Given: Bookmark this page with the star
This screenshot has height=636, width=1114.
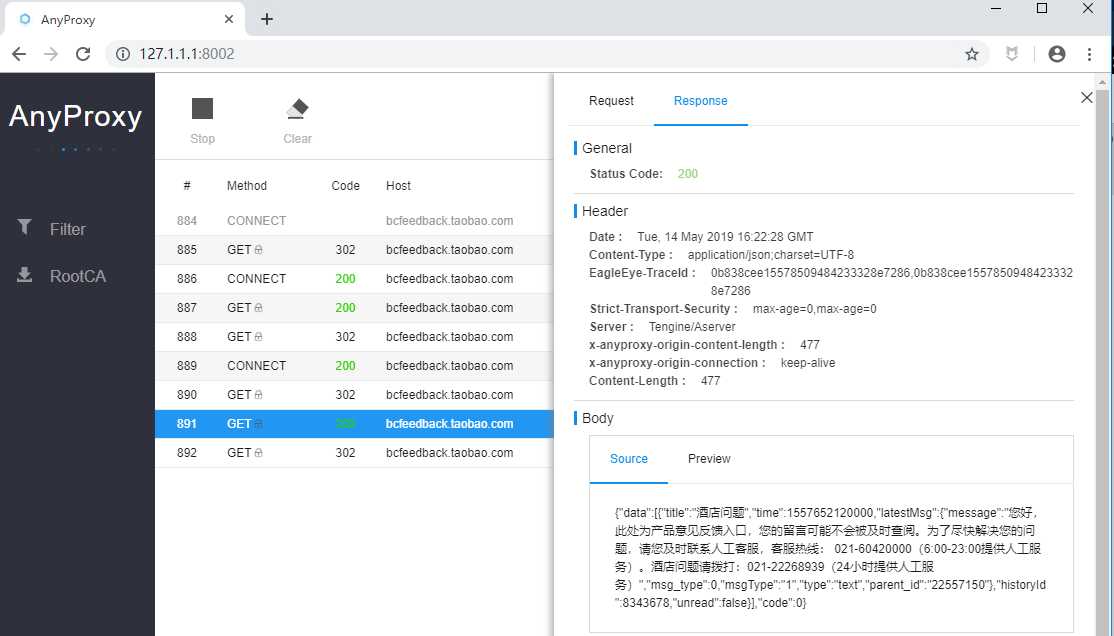Looking at the screenshot, I should click(972, 54).
